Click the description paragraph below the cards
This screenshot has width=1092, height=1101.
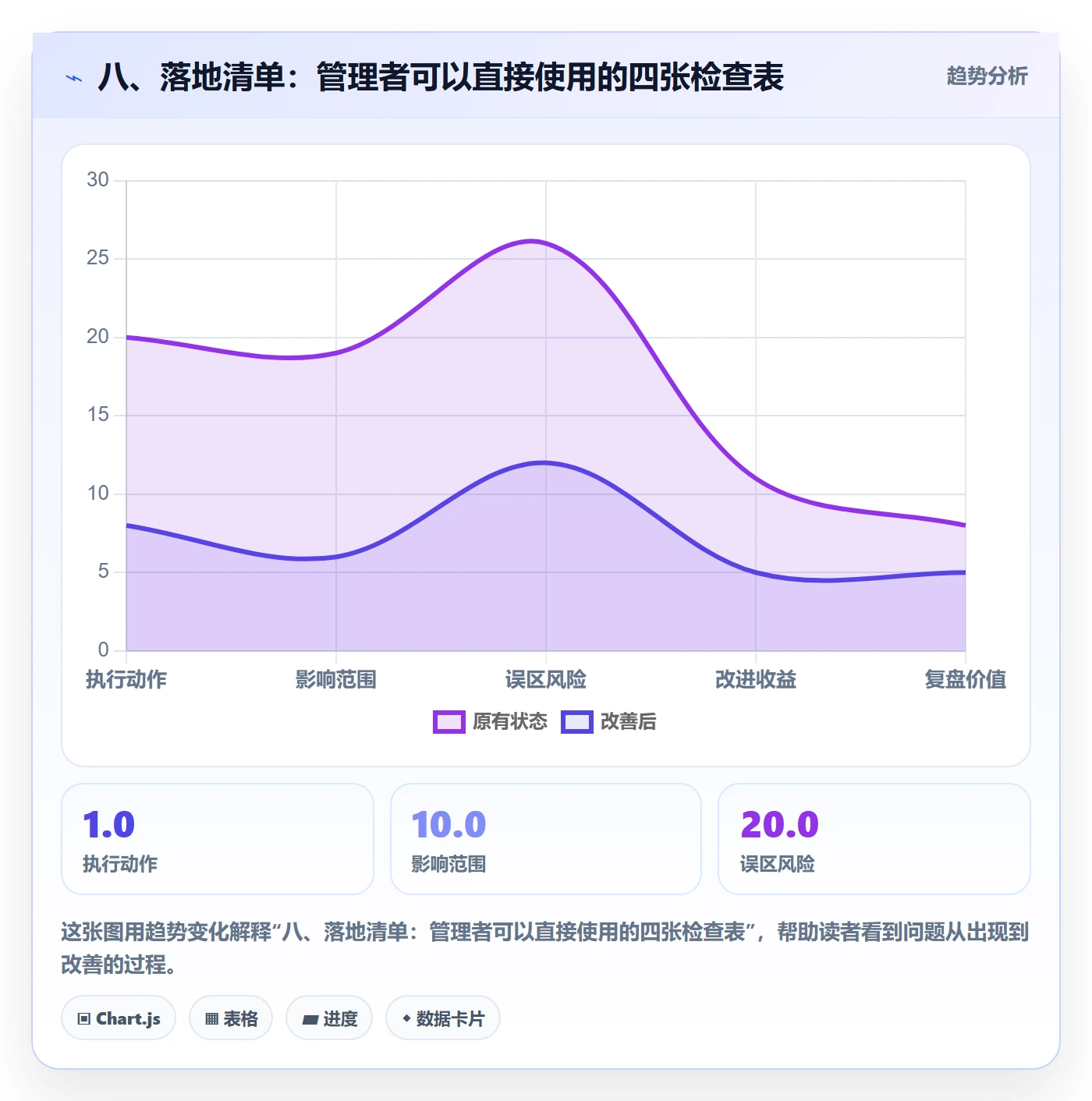(x=545, y=948)
